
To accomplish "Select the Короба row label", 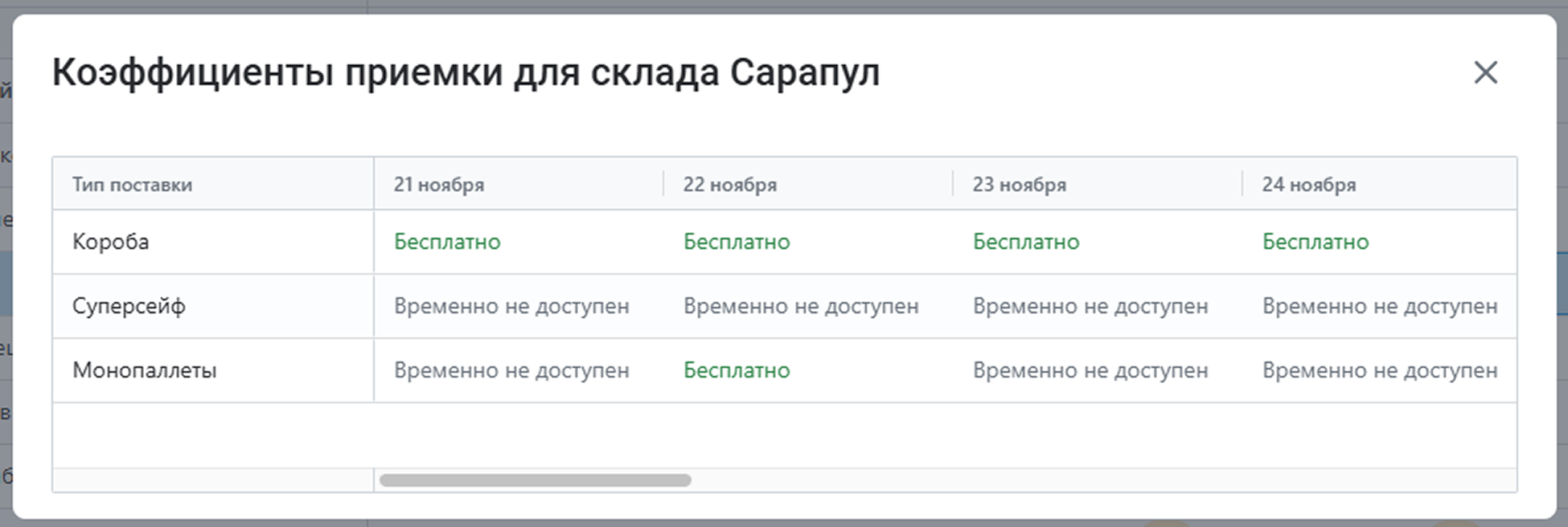I will 110,242.
